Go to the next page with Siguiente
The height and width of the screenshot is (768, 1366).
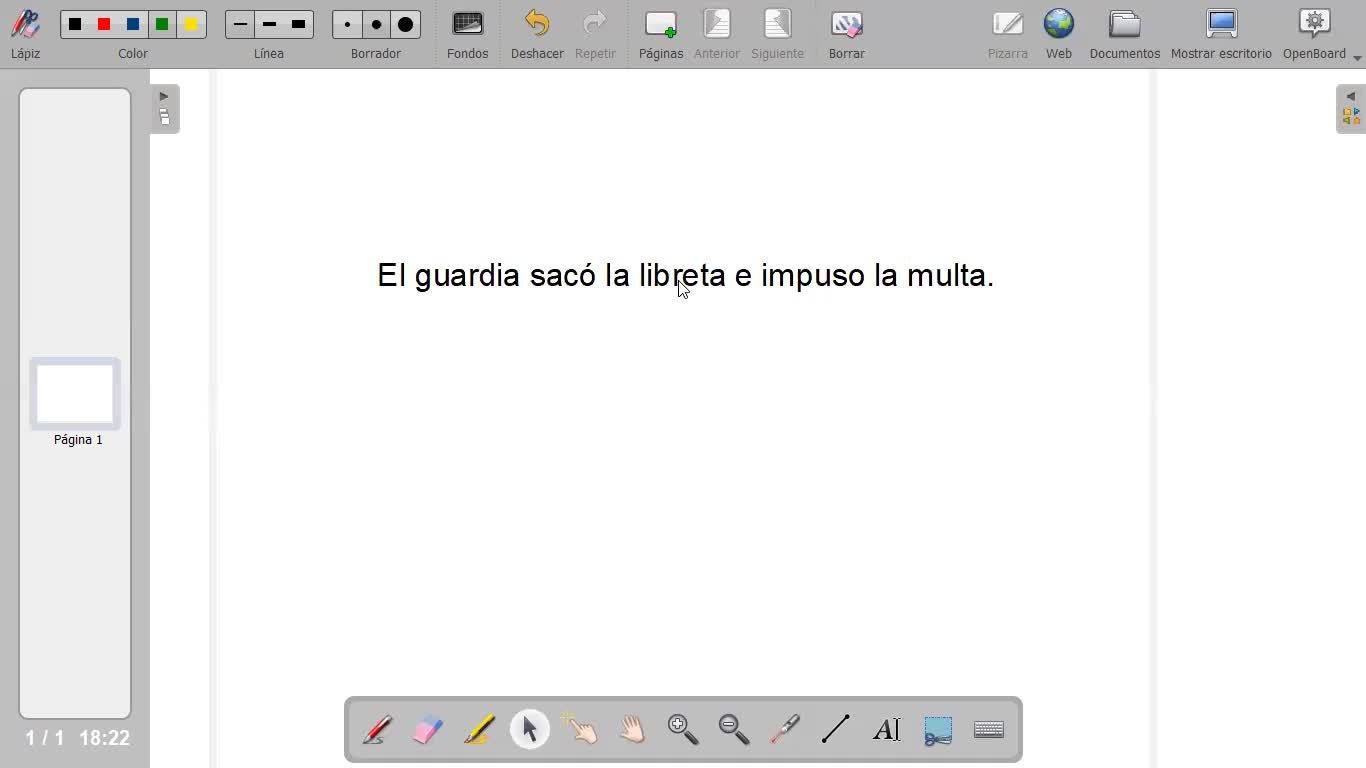777,33
